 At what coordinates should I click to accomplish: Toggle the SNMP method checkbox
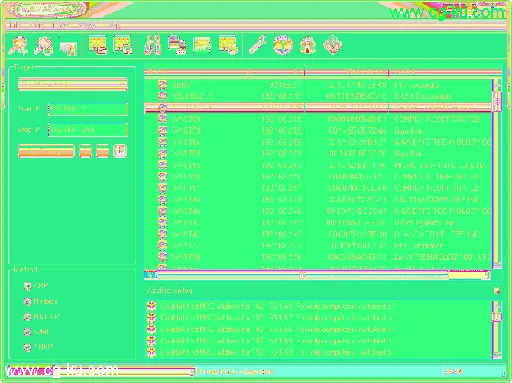pyautogui.click(x=27, y=347)
